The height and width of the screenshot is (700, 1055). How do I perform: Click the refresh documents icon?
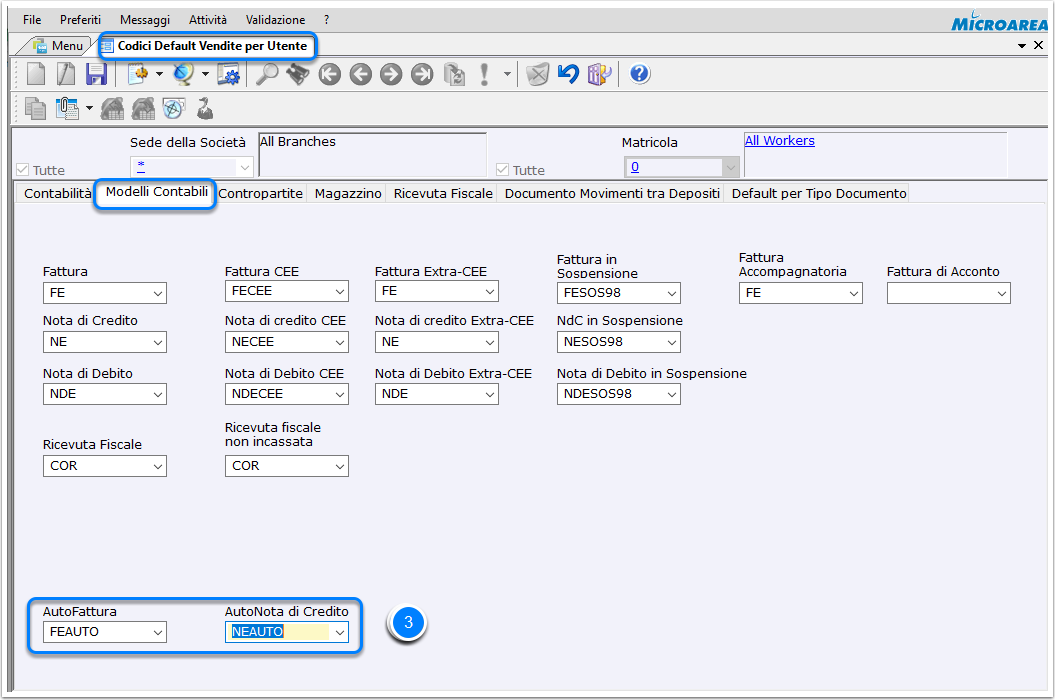click(x=454, y=74)
